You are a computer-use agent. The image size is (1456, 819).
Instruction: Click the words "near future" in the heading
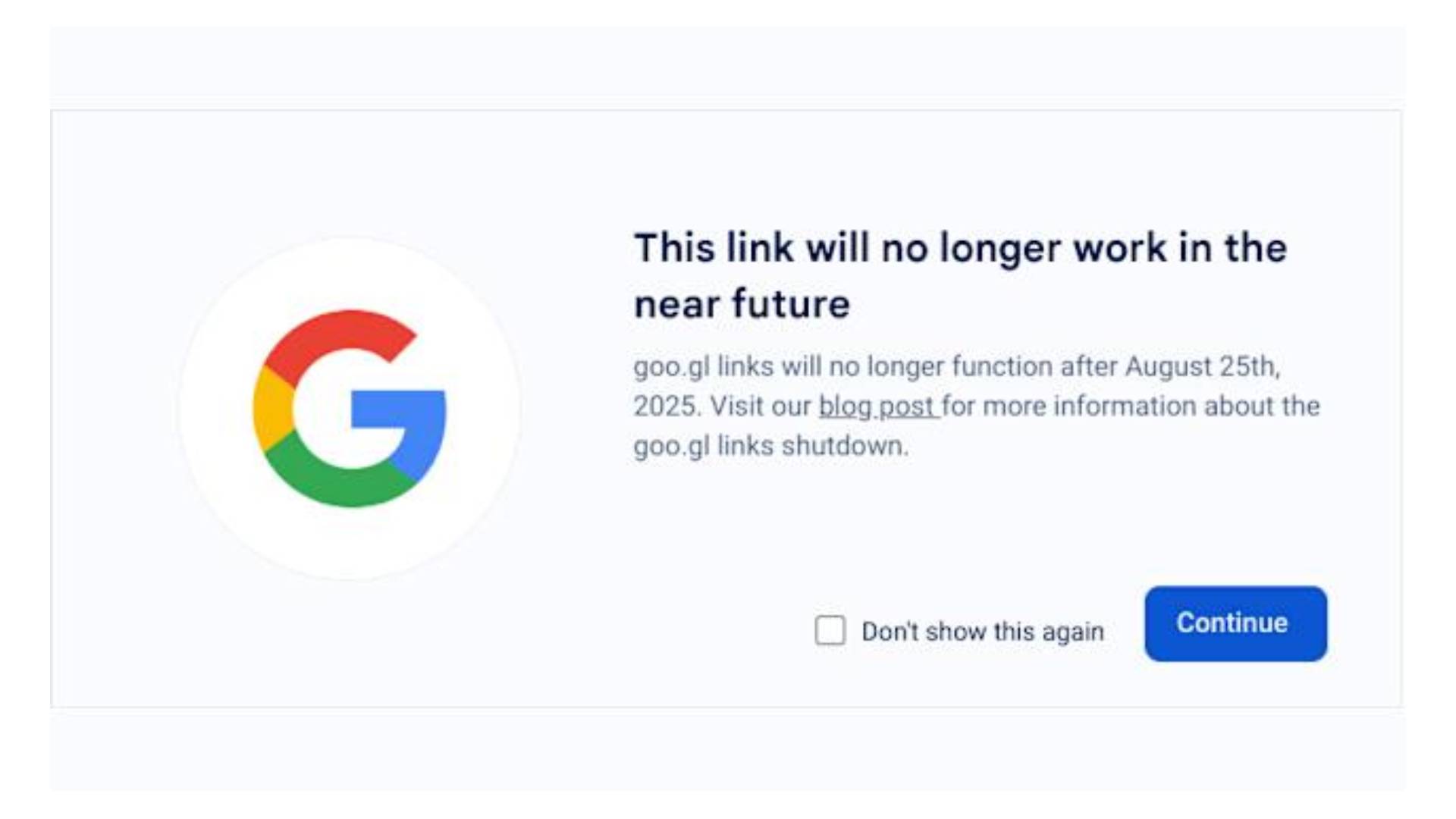tap(742, 304)
